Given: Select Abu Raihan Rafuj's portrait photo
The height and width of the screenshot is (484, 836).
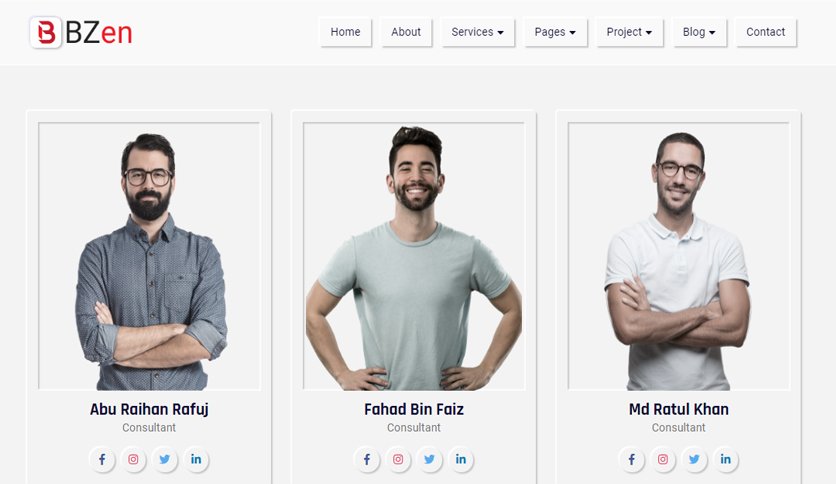Looking at the screenshot, I should pyautogui.click(x=149, y=256).
